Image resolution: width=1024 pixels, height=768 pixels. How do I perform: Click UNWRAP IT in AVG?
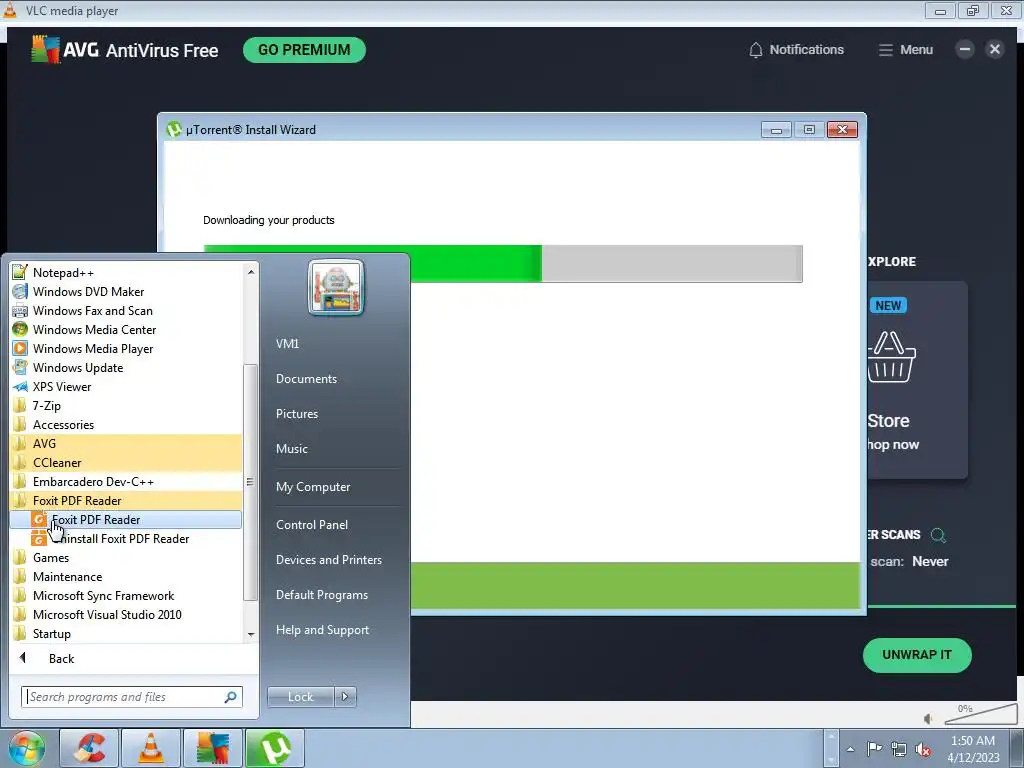coord(917,655)
